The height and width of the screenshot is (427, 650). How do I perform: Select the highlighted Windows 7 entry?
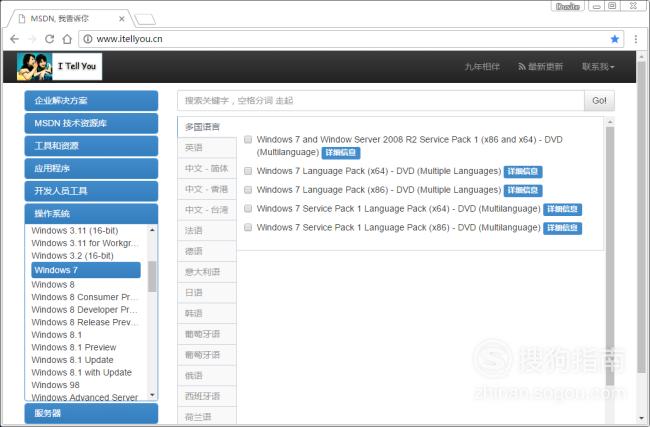[86, 270]
